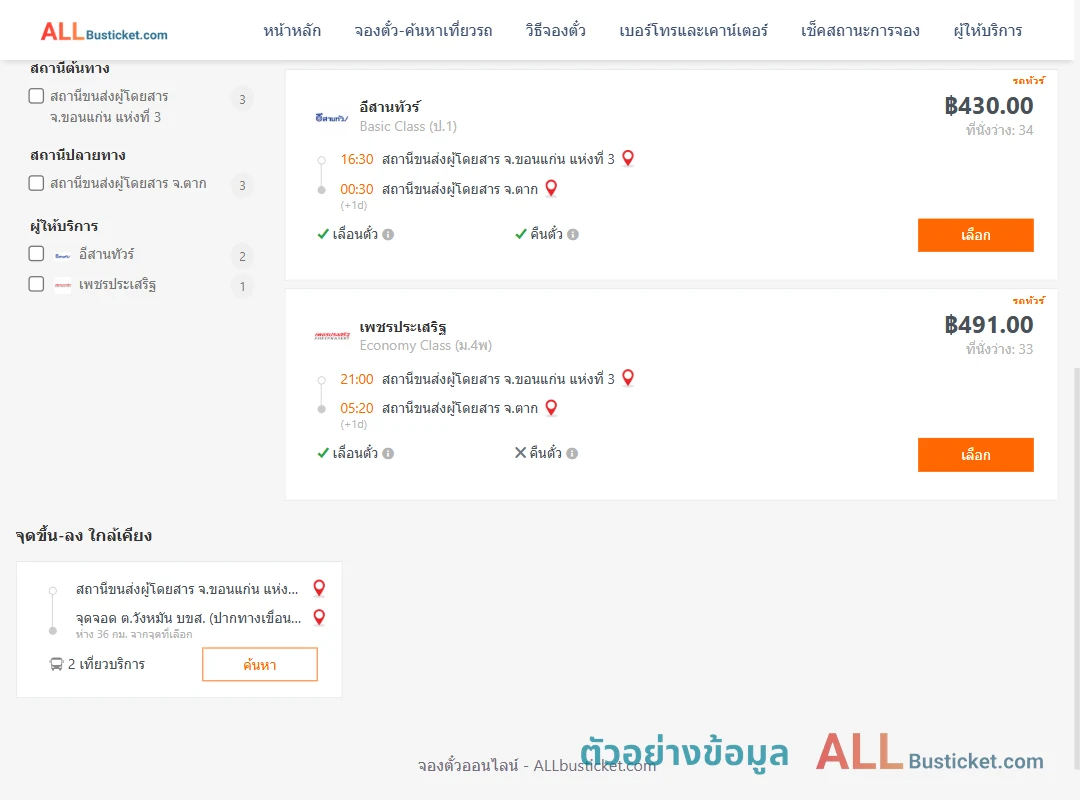Open the หน้าหลัก menu item
The width and height of the screenshot is (1080, 800).
(x=292, y=31)
